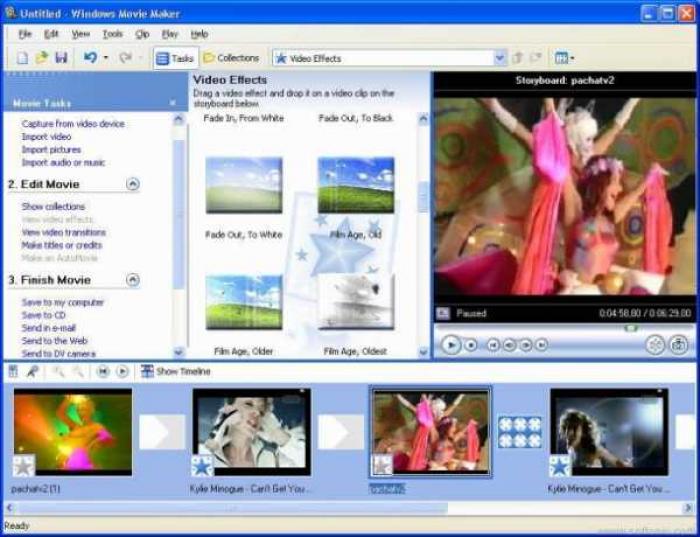
Task: Click the Save Project floppy disk icon
Action: pos(61,58)
